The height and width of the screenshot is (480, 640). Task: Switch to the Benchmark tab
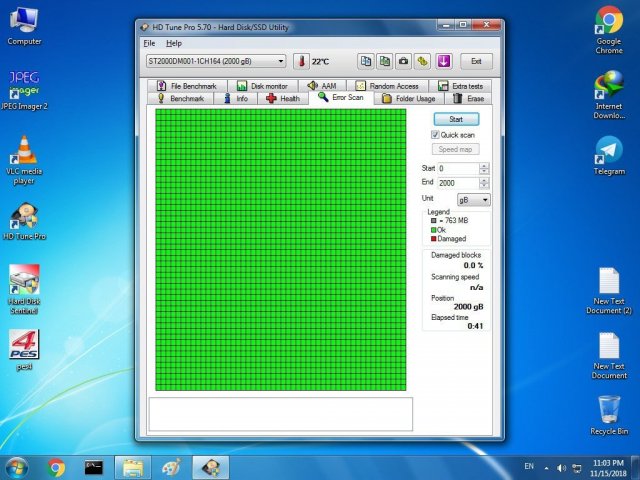click(180, 99)
